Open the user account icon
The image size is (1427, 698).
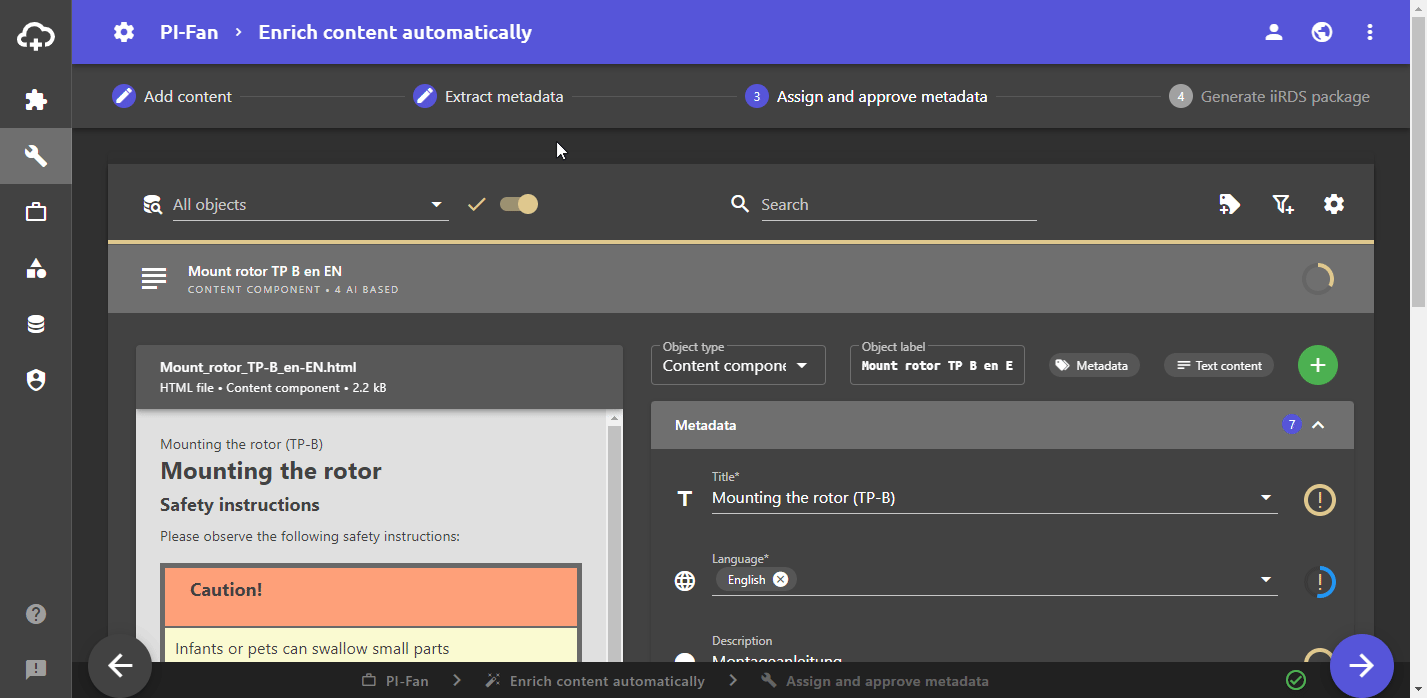point(1274,32)
